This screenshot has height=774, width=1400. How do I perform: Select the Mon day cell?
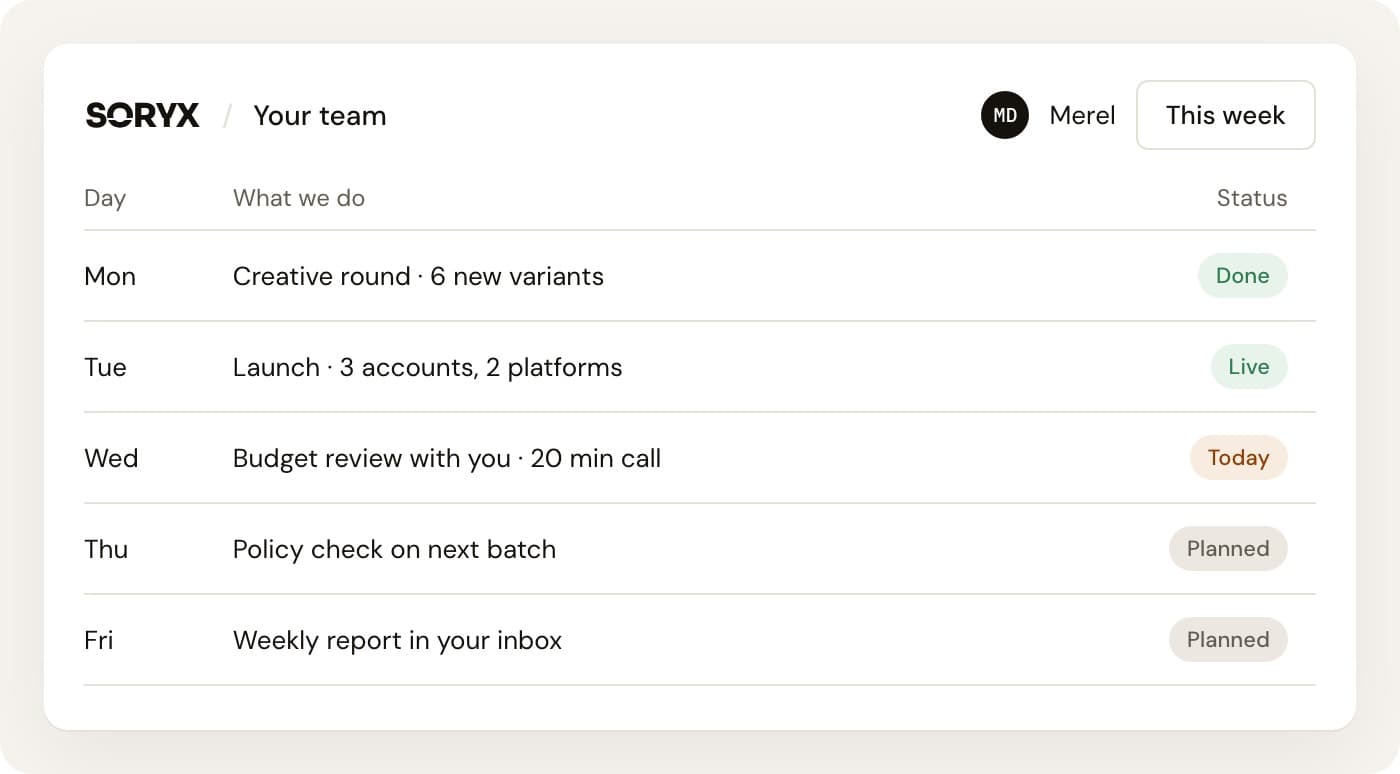[110, 276]
